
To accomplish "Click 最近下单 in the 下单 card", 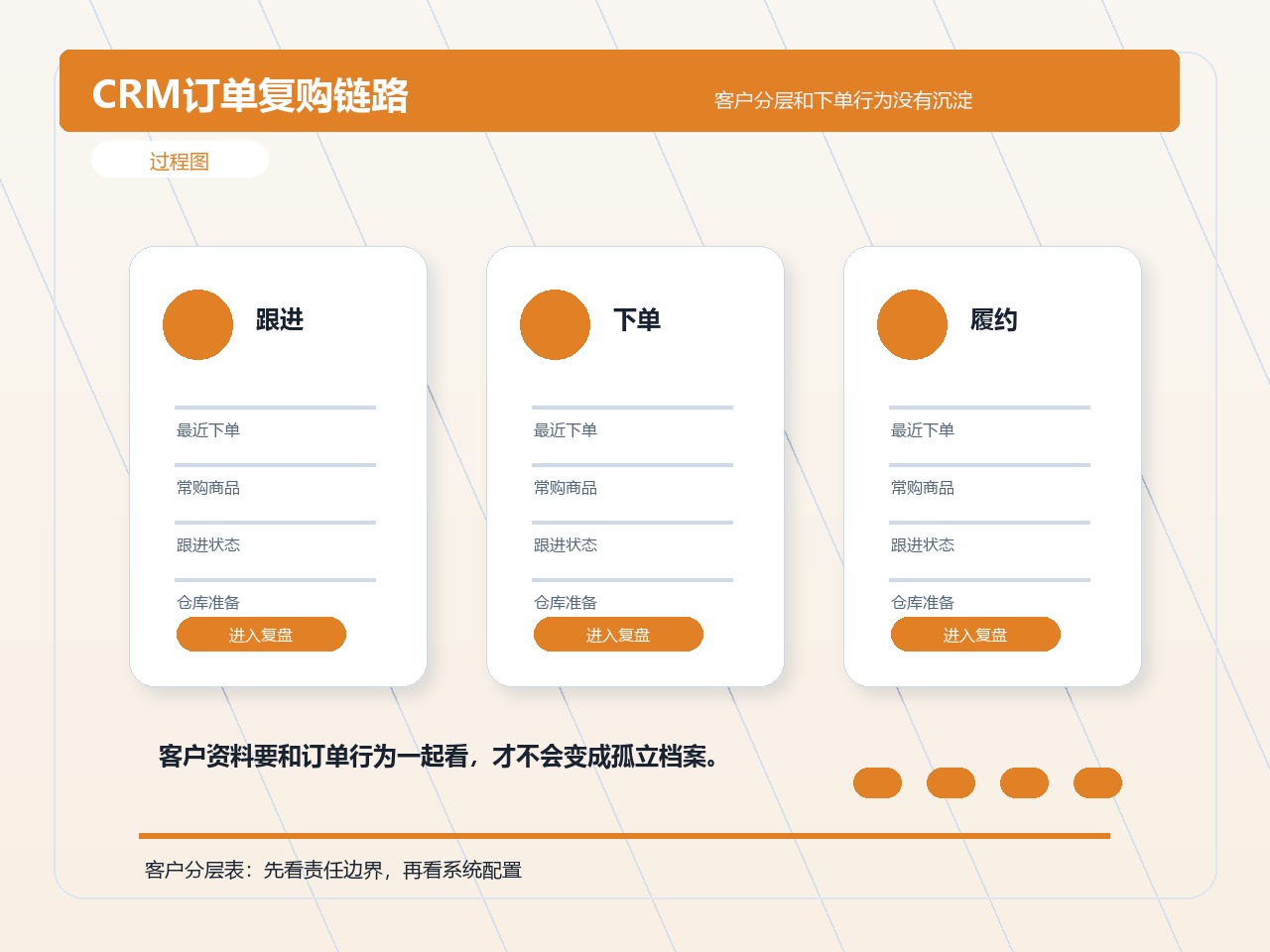I will [566, 430].
